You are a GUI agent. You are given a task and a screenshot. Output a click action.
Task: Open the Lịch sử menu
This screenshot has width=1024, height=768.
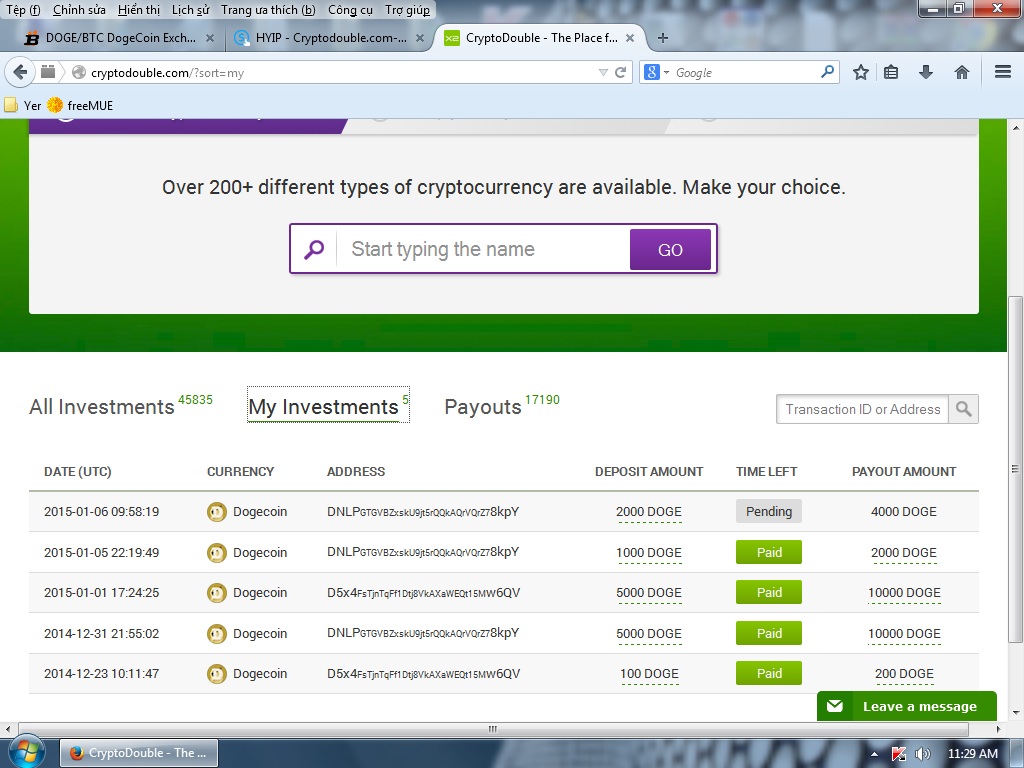click(190, 10)
